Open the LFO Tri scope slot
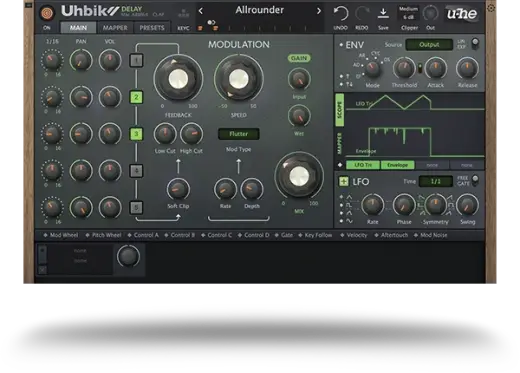 363,165
